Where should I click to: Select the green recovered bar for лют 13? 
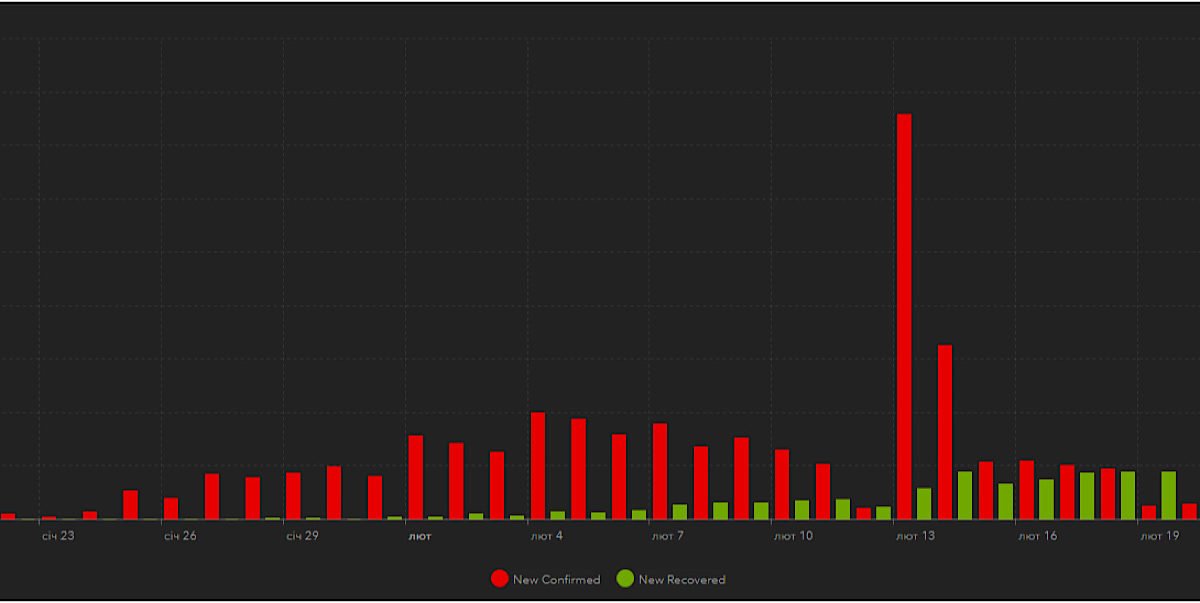click(x=924, y=503)
